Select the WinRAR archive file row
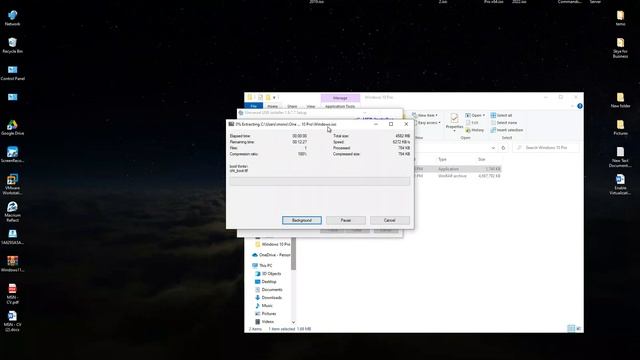Viewport: 640px width, 360px height. [457, 176]
